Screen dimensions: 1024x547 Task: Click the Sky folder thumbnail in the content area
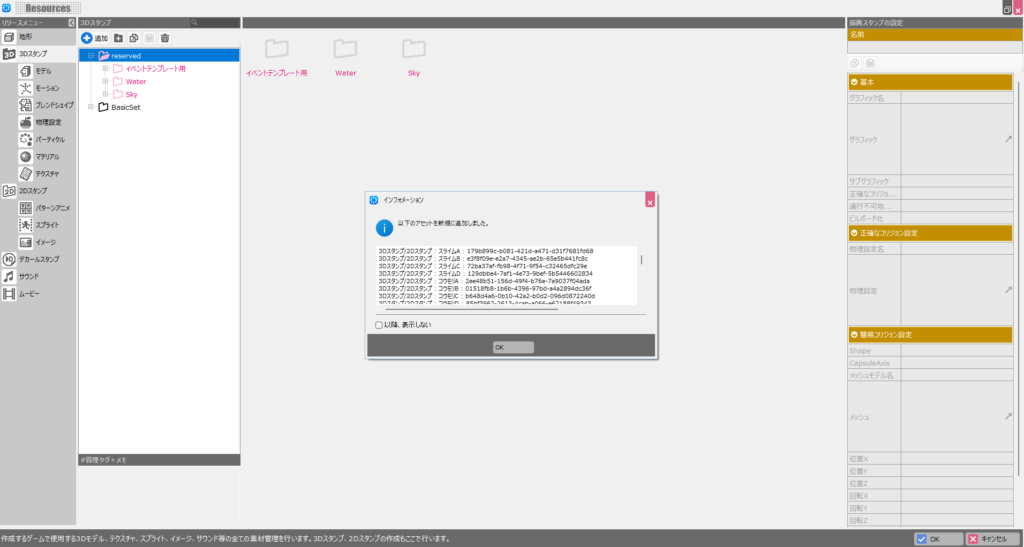(414, 50)
